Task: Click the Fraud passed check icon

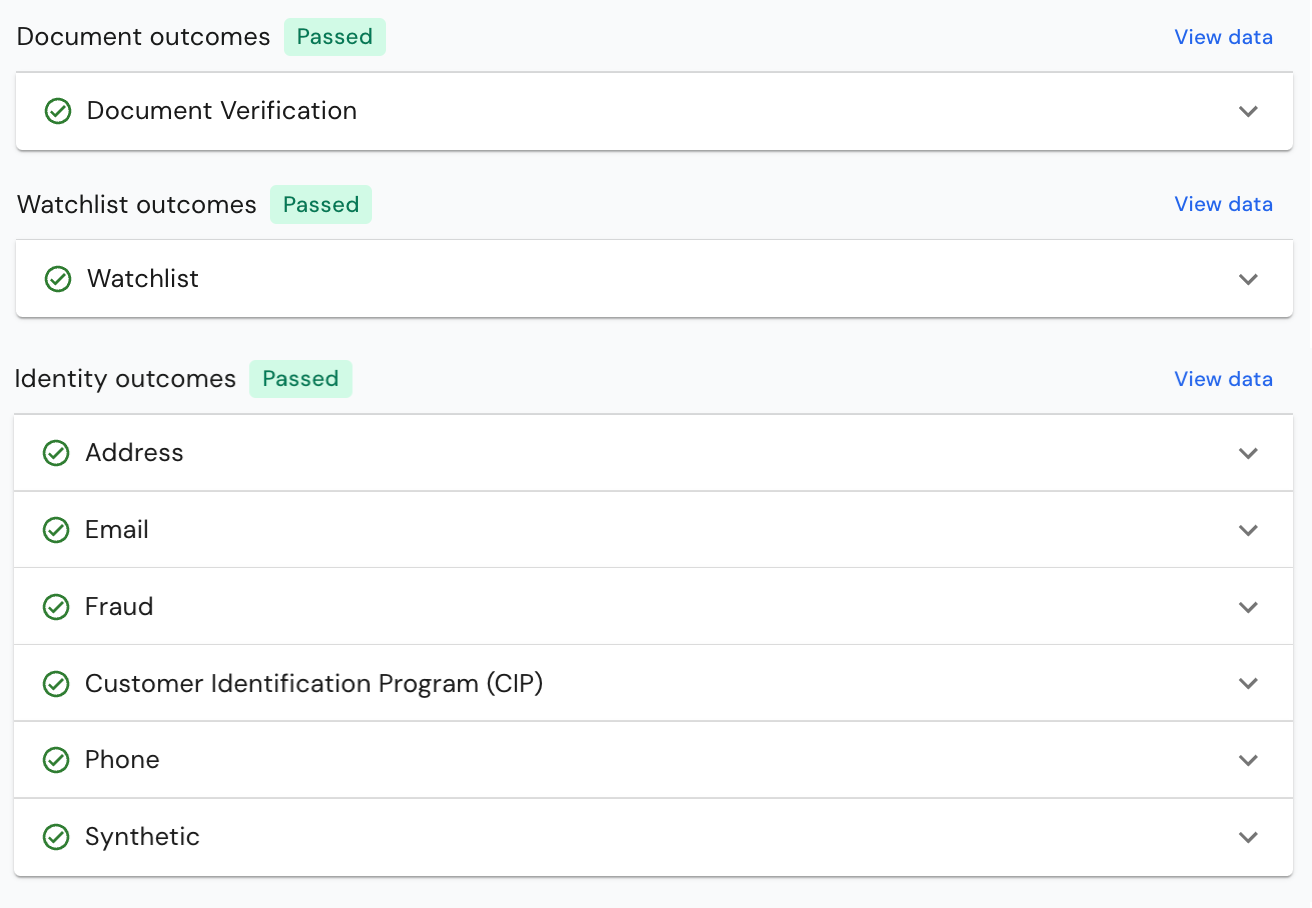Action: 56,607
